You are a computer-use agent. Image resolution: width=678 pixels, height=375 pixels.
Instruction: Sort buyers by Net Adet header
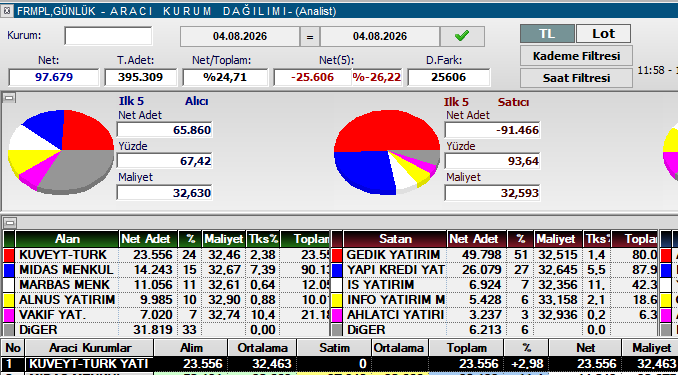click(x=148, y=239)
